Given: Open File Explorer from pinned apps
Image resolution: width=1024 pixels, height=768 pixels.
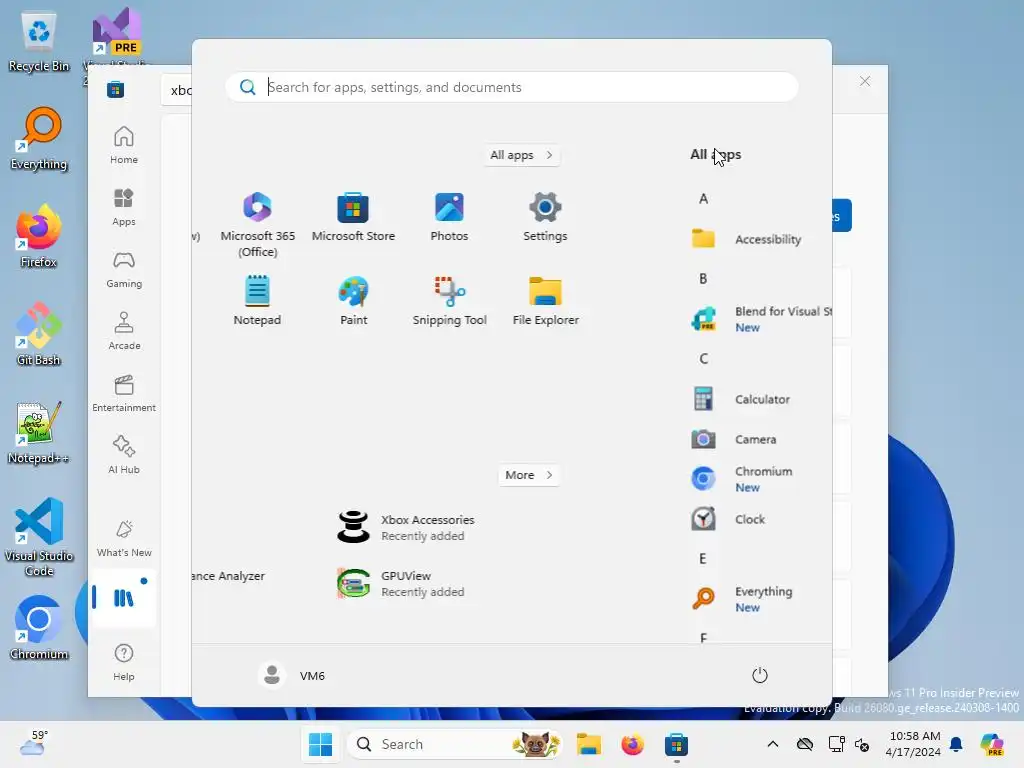Looking at the screenshot, I should click(545, 300).
